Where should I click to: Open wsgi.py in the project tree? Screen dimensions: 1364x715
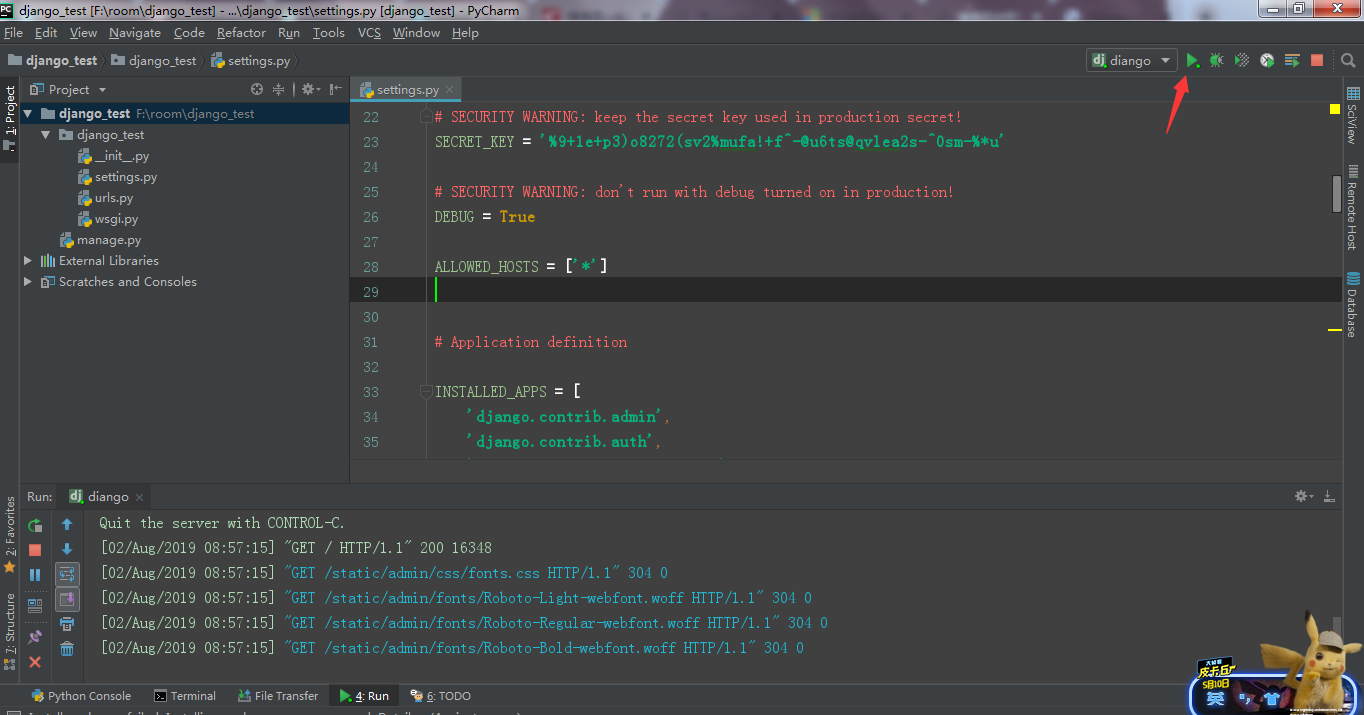pyautogui.click(x=108, y=219)
